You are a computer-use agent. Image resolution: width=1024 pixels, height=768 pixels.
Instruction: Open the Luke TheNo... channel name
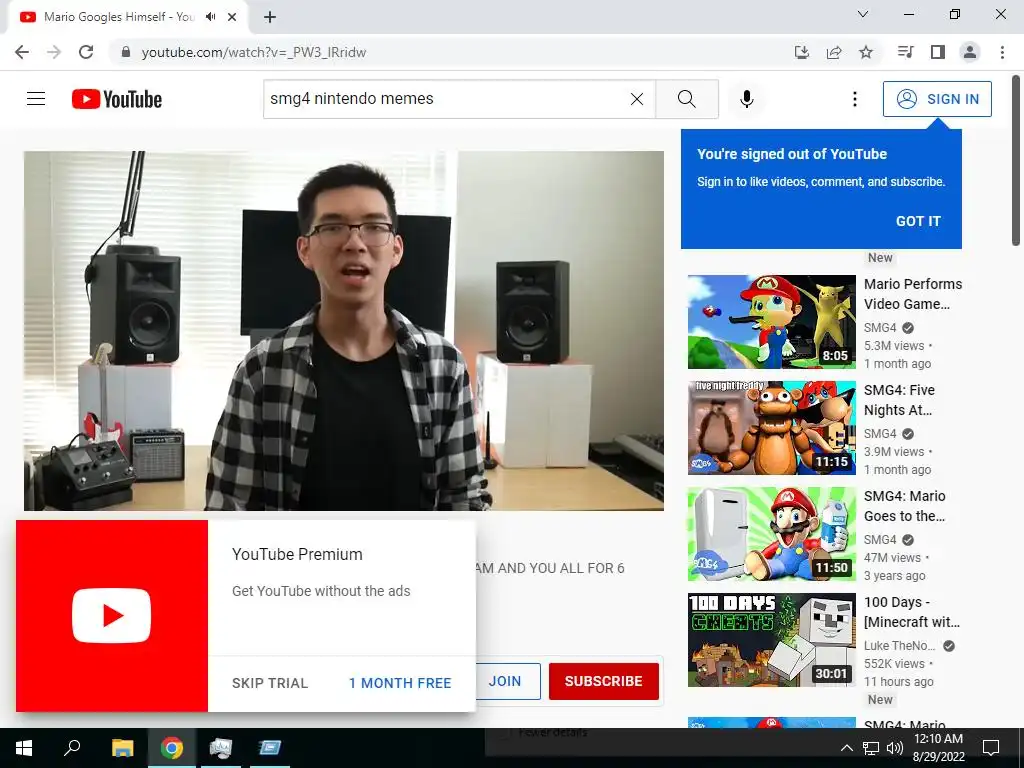click(899, 645)
